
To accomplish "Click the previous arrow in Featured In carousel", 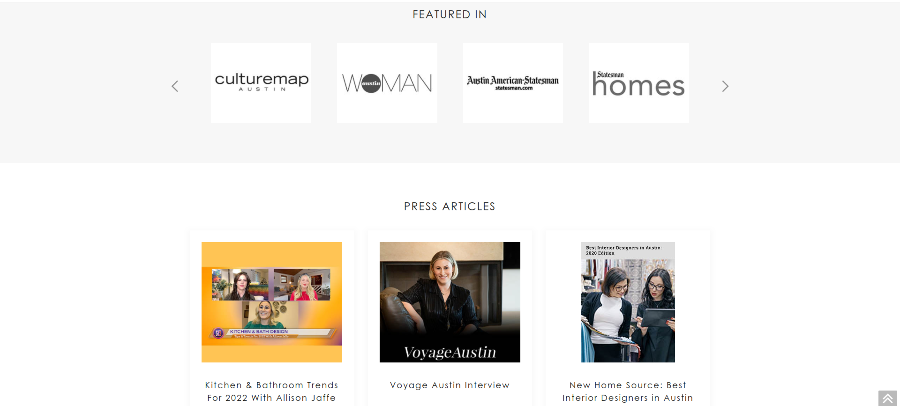I will tap(175, 86).
